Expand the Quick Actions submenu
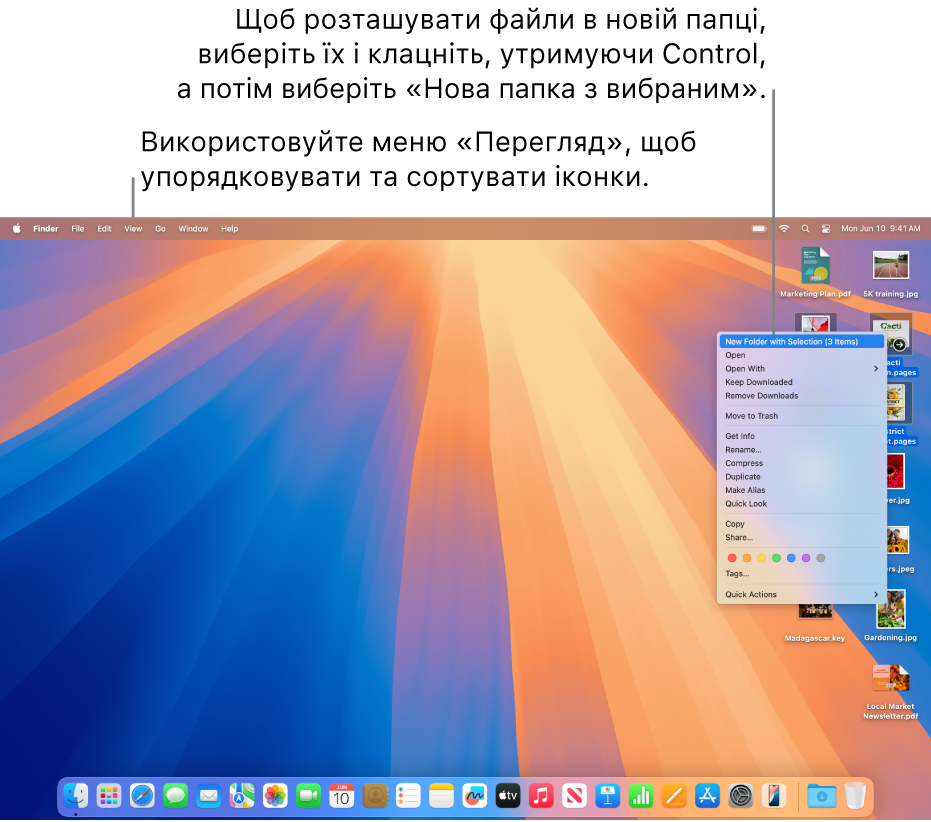Screen dimensions: 931x822 [801, 595]
